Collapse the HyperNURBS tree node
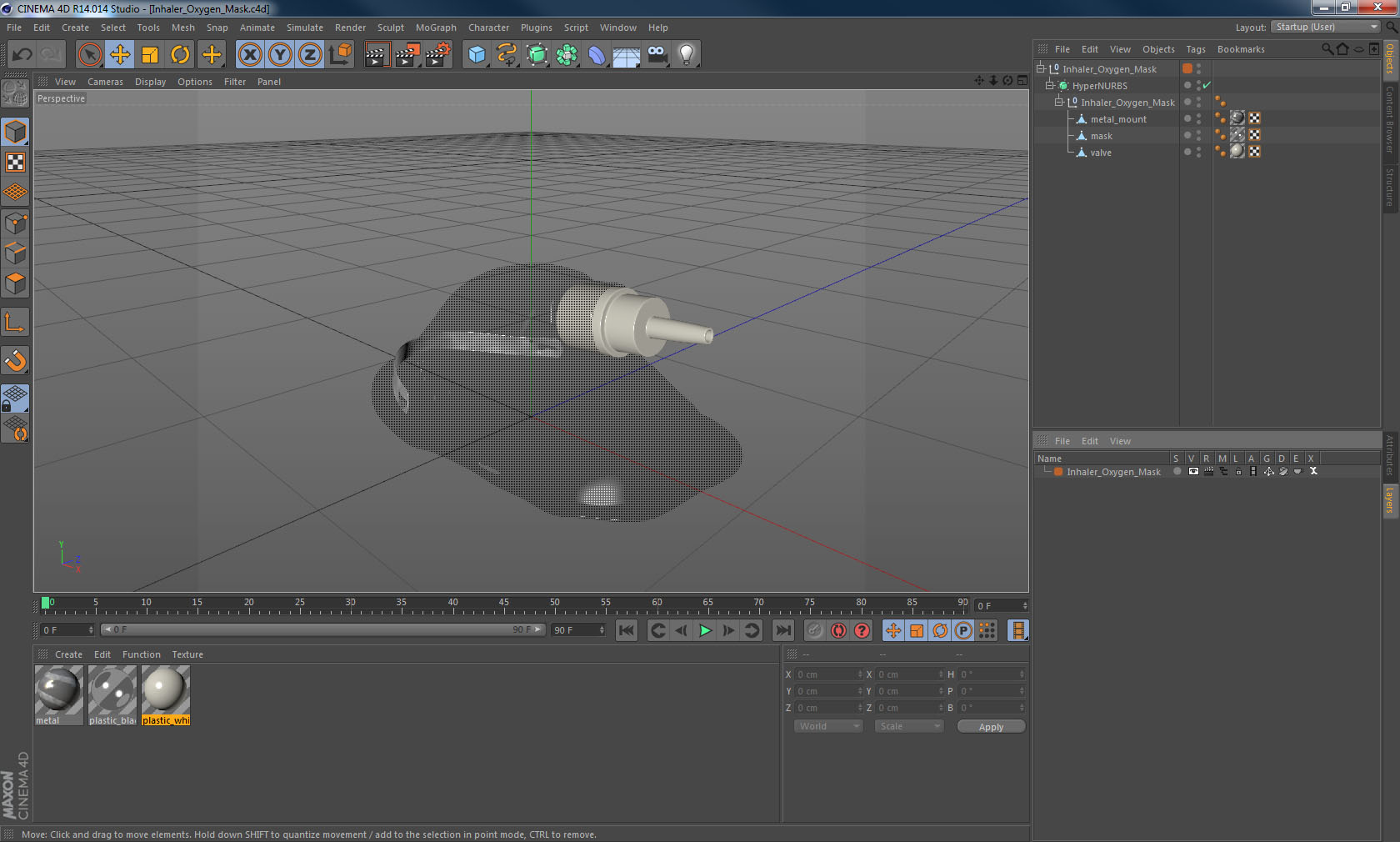 1050,85
